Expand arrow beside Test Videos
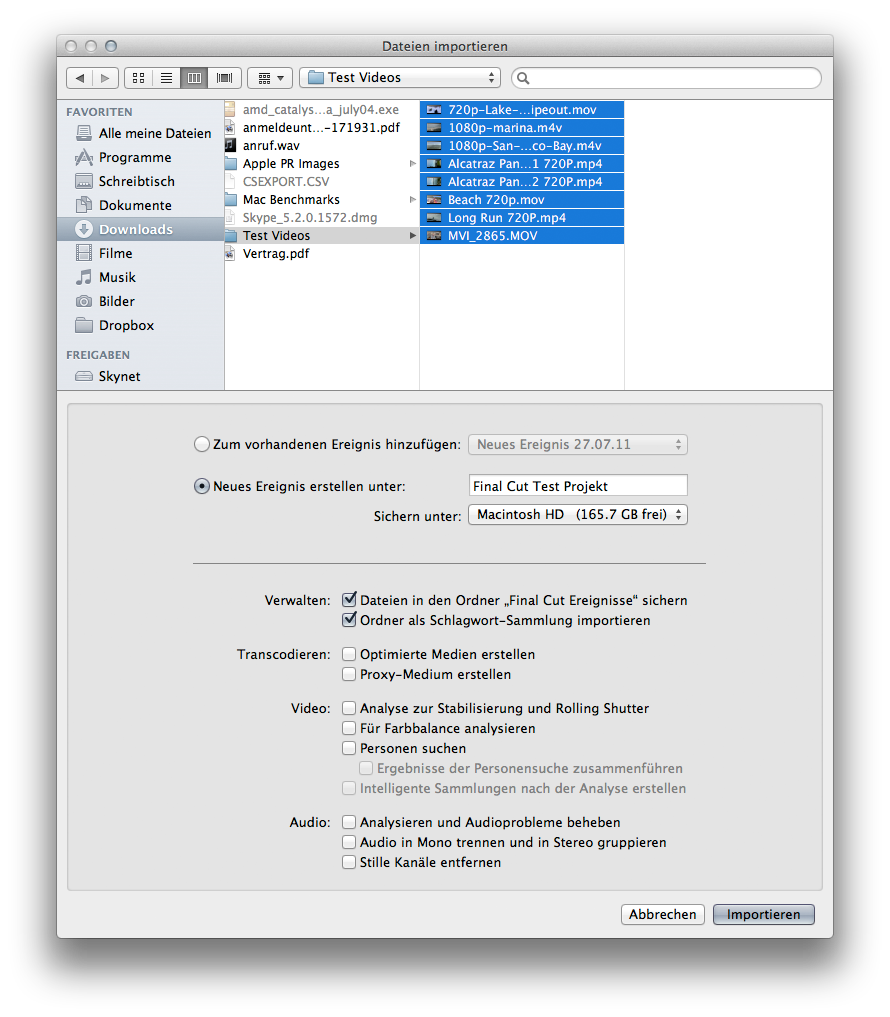 click(412, 235)
